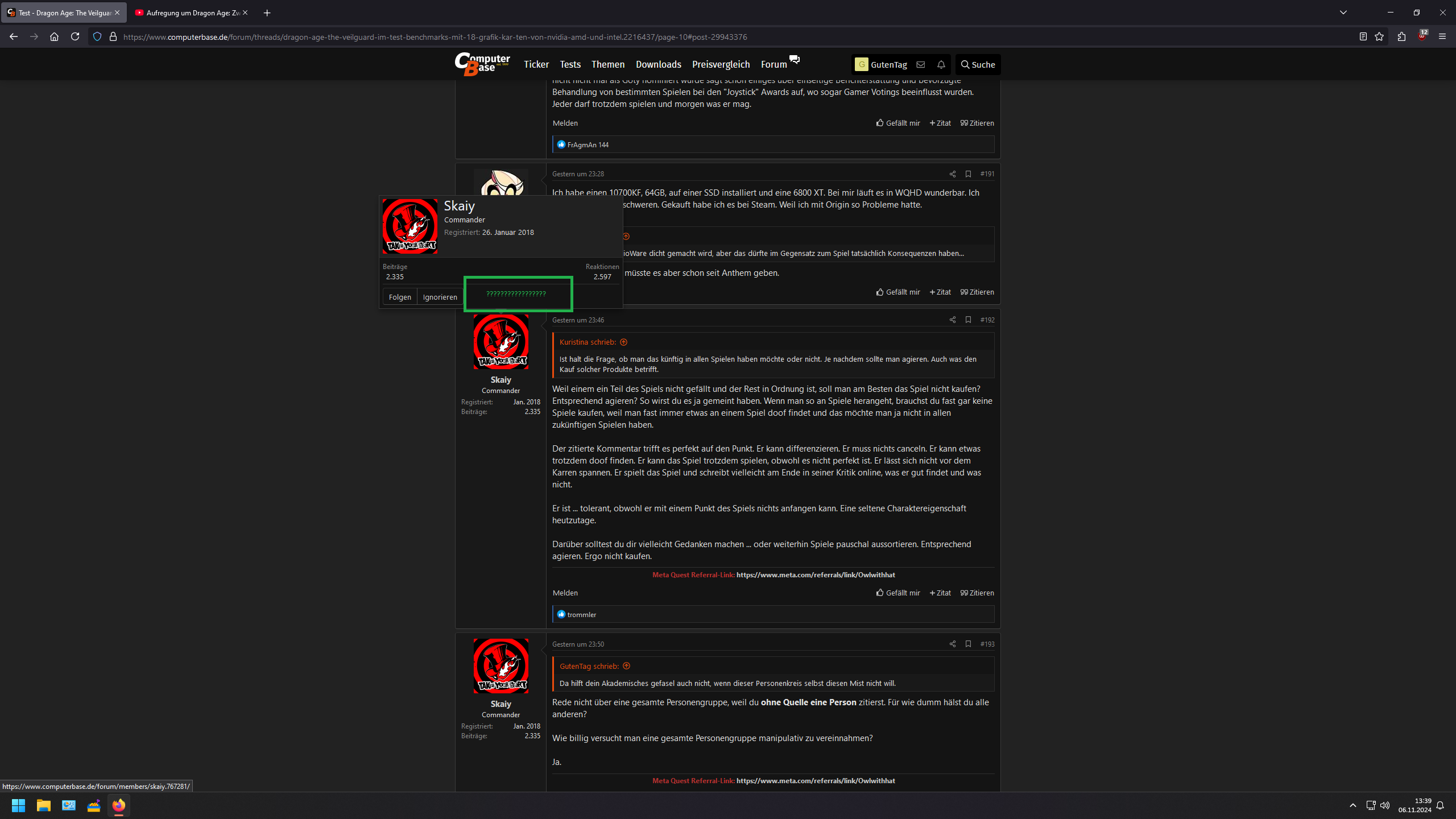Follow Skaiy with the Folgen button

(400, 296)
